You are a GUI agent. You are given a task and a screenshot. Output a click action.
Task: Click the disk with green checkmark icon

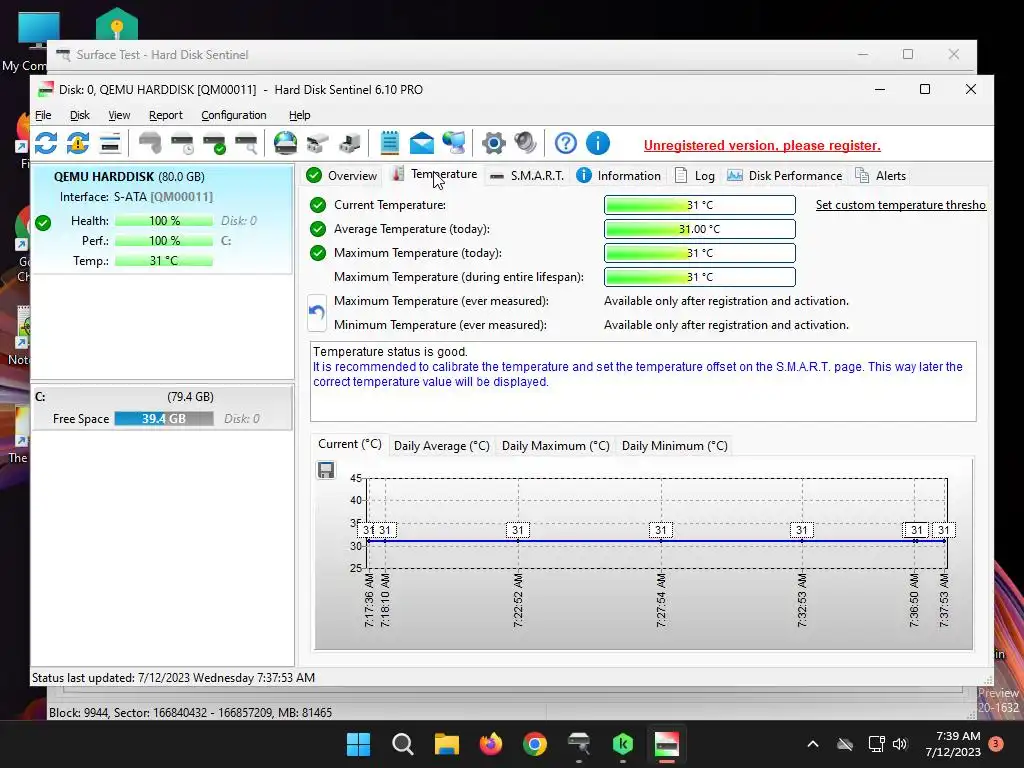point(214,143)
